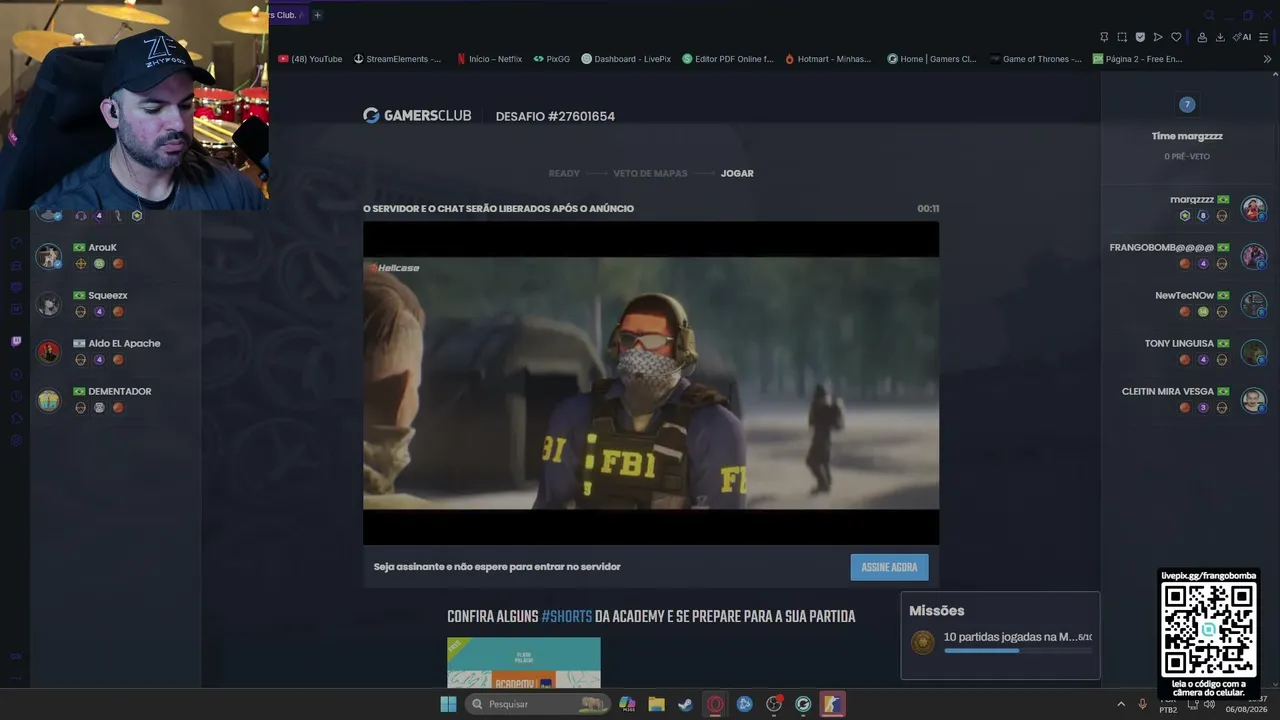Image resolution: width=1280 pixels, height=720 pixels.
Task: Open the pinboard pin icon in toolbar
Action: [1104, 37]
